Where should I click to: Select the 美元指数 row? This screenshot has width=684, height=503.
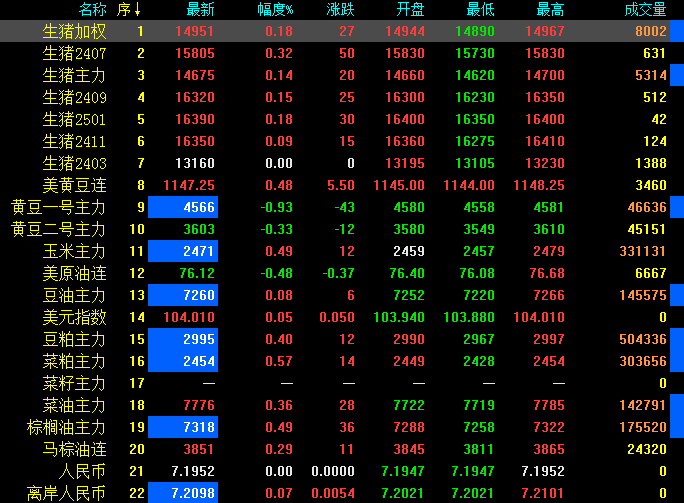click(75, 317)
